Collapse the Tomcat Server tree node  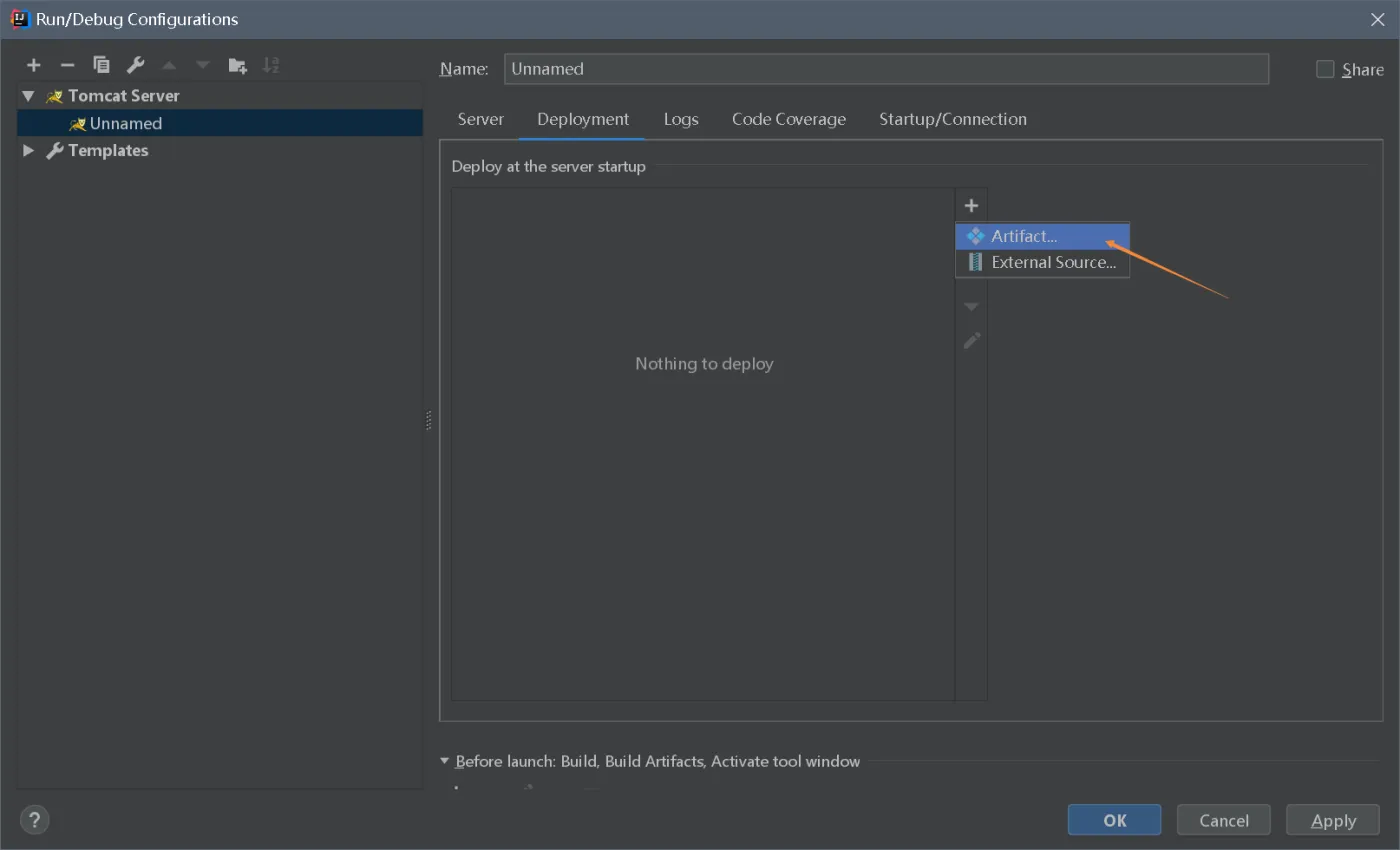28,96
